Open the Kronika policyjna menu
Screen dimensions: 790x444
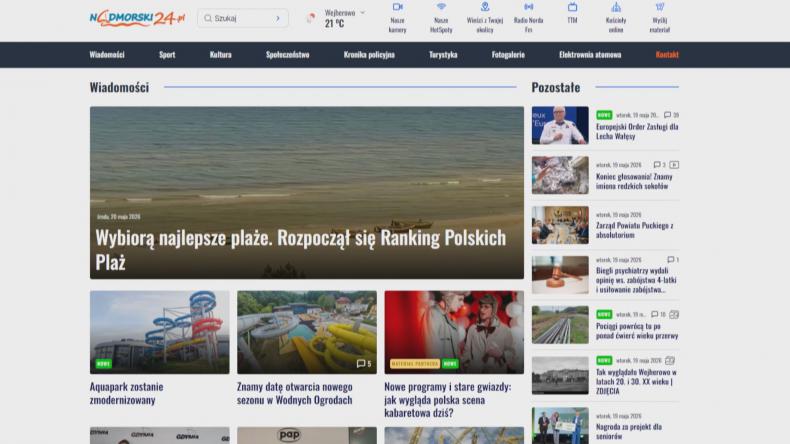pos(369,54)
